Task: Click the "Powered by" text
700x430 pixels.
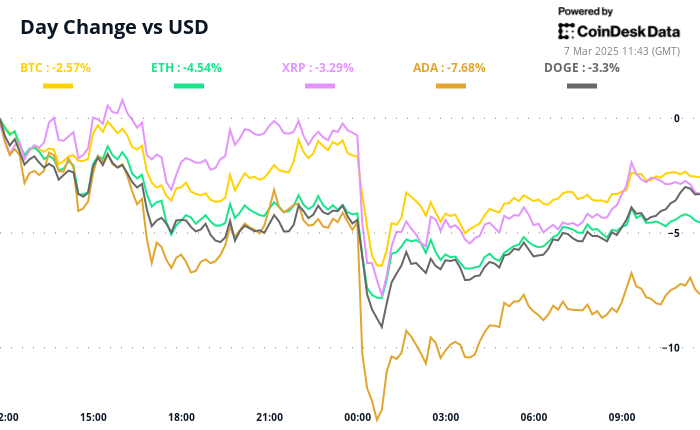Action: coord(586,11)
